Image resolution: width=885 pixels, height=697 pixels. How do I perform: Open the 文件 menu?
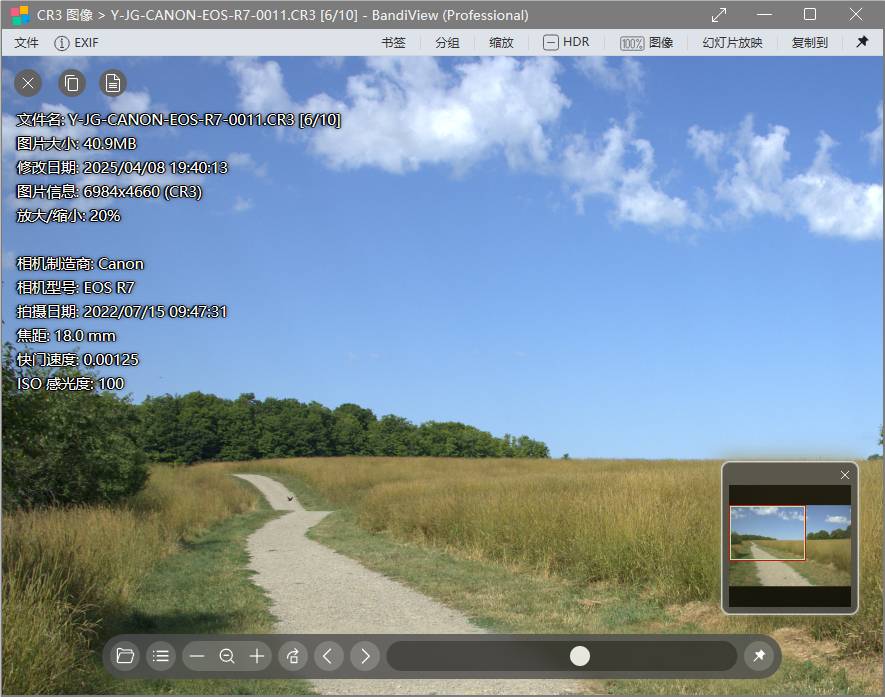pyautogui.click(x=27, y=43)
